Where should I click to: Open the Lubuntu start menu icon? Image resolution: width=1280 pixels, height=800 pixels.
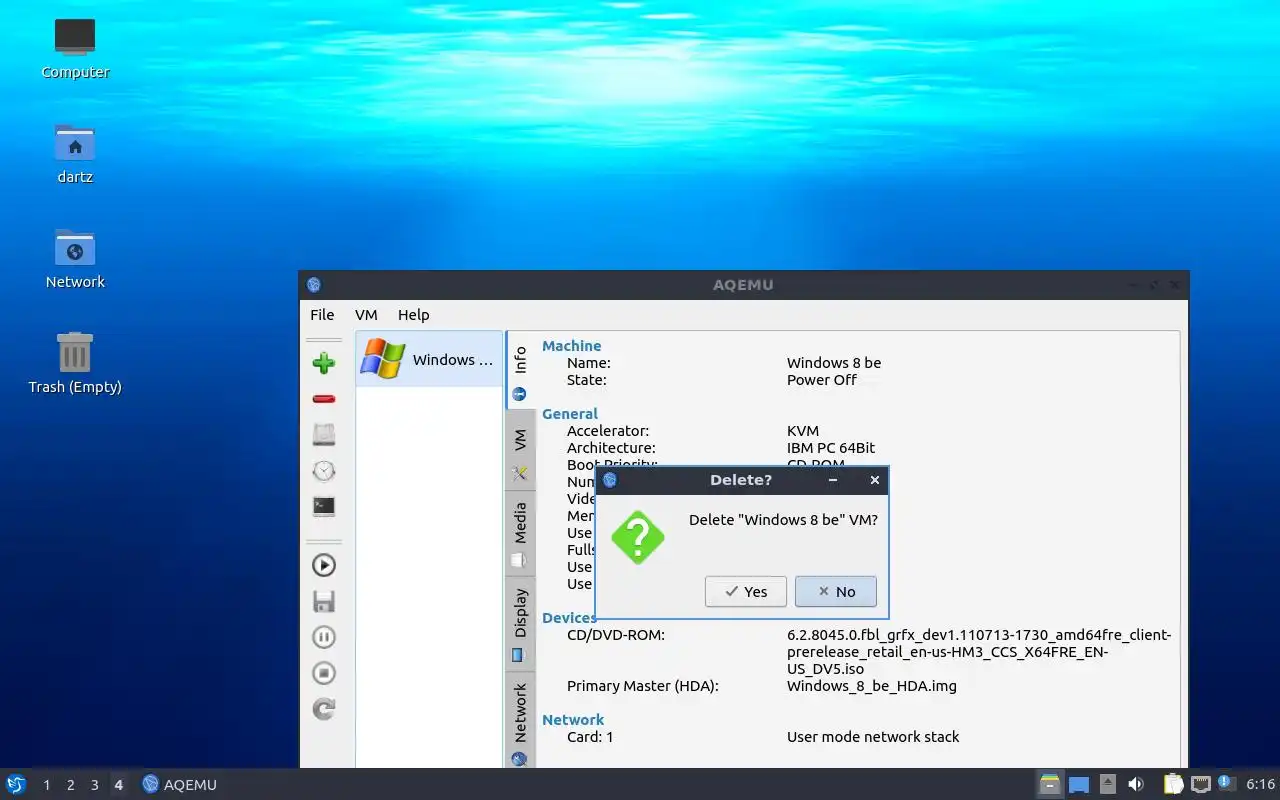coord(16,784)
